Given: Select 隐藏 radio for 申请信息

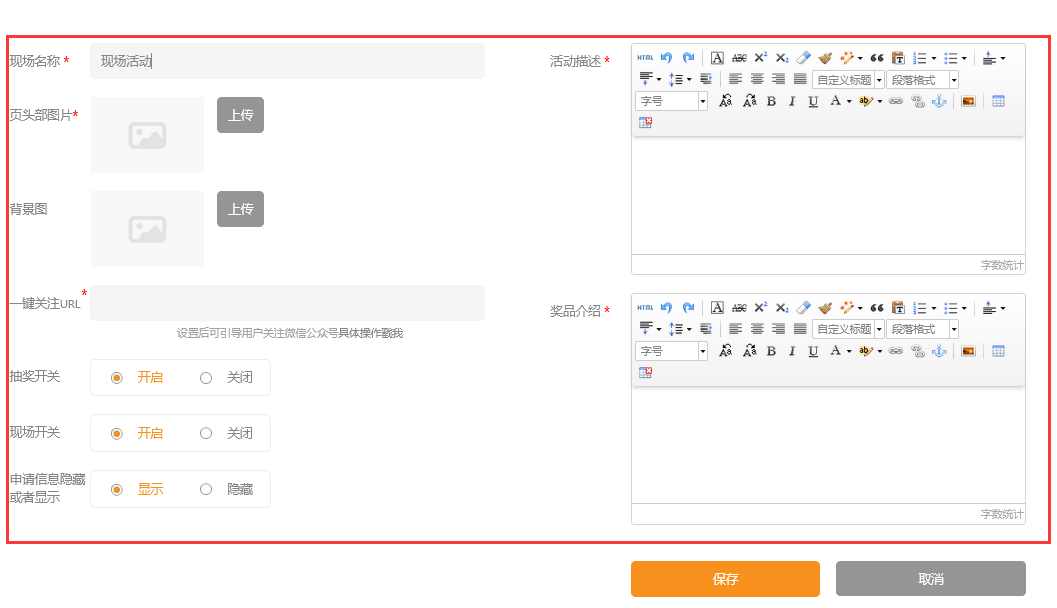Looking at the screenshot, I should point(206,489).
